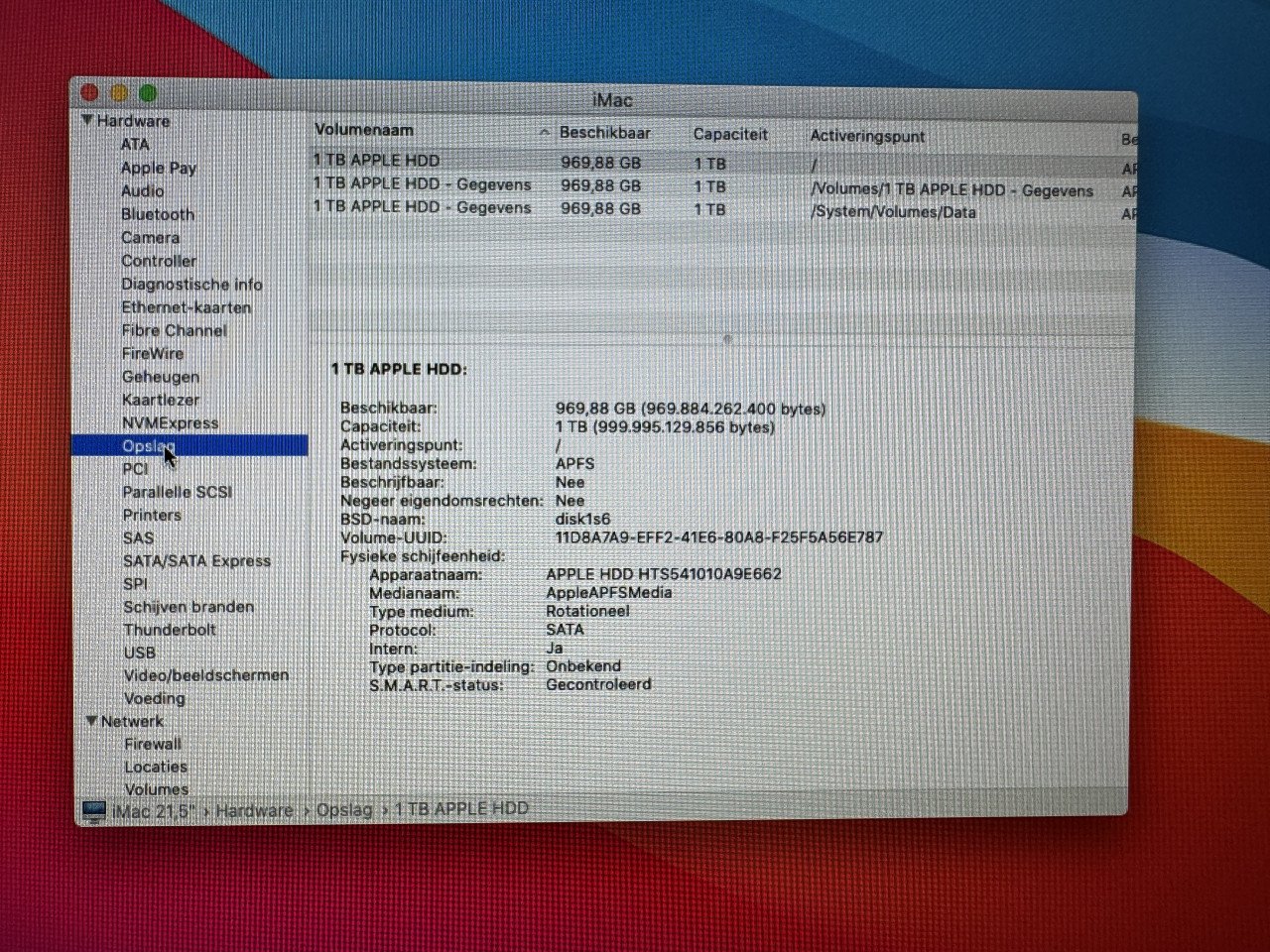The width and height of the screenshot is (1270, 952).
Task: Select PCI in the sidebar
Action: [x=135, y=469]
